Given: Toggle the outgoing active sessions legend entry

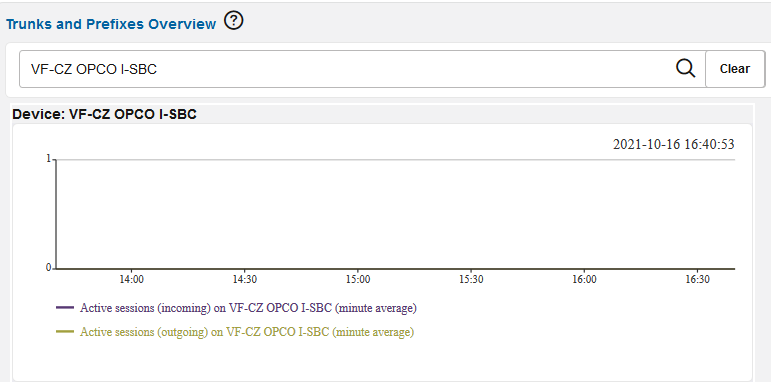Looking at the screenshot, I should click(247, 332).
